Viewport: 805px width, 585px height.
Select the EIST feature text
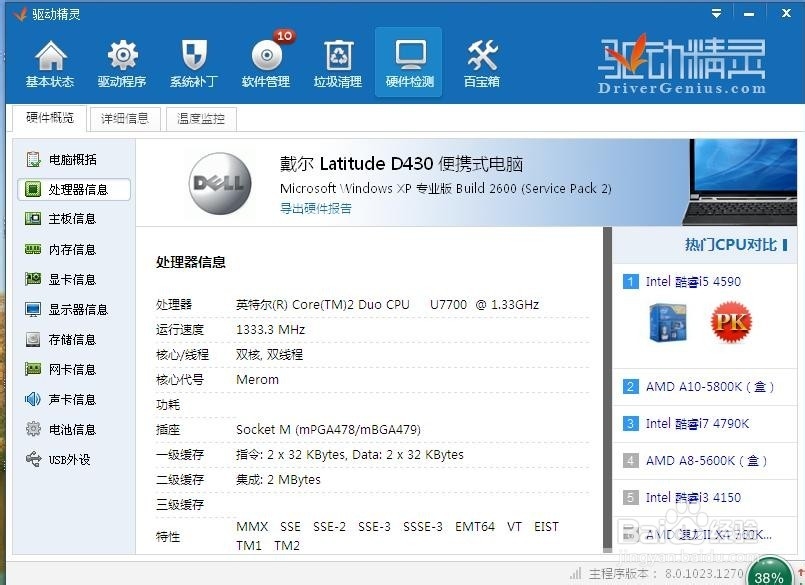(546, 526)
